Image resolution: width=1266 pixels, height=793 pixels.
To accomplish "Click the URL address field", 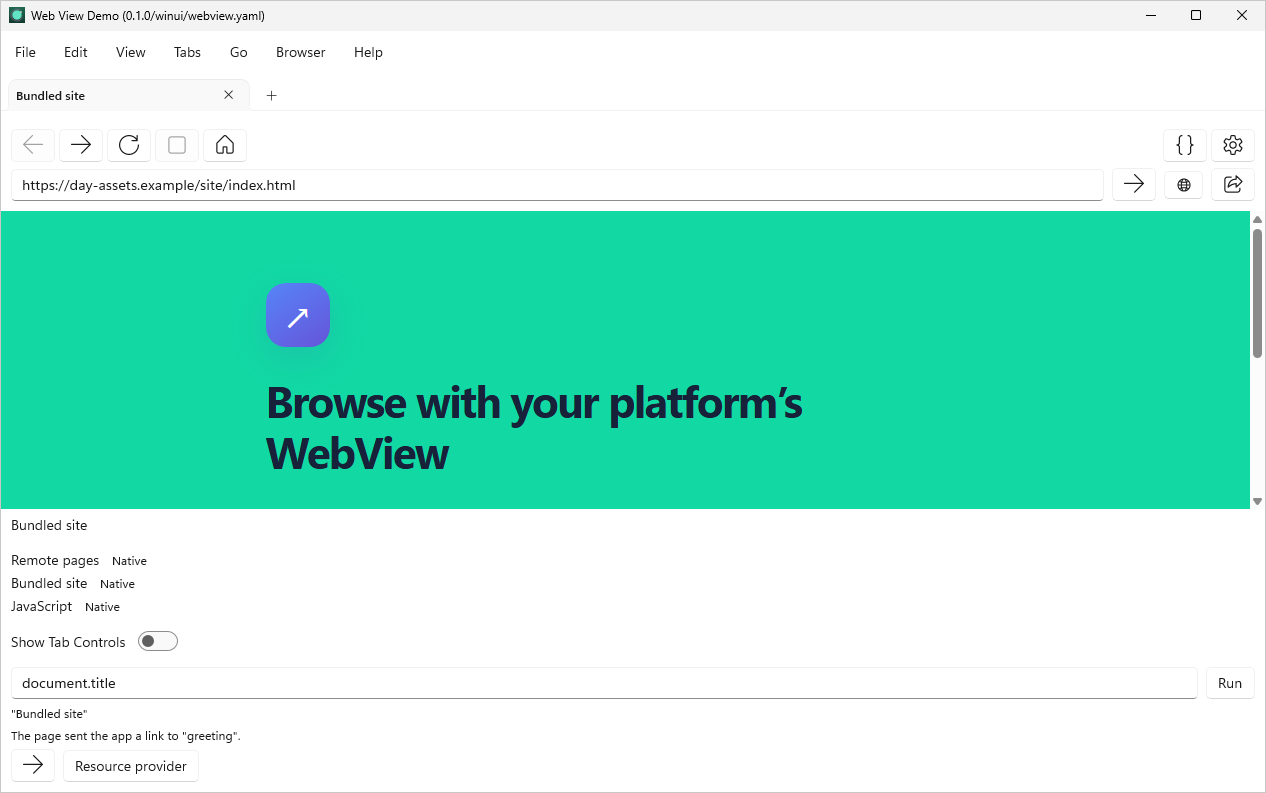I will (x=557, y=185).
